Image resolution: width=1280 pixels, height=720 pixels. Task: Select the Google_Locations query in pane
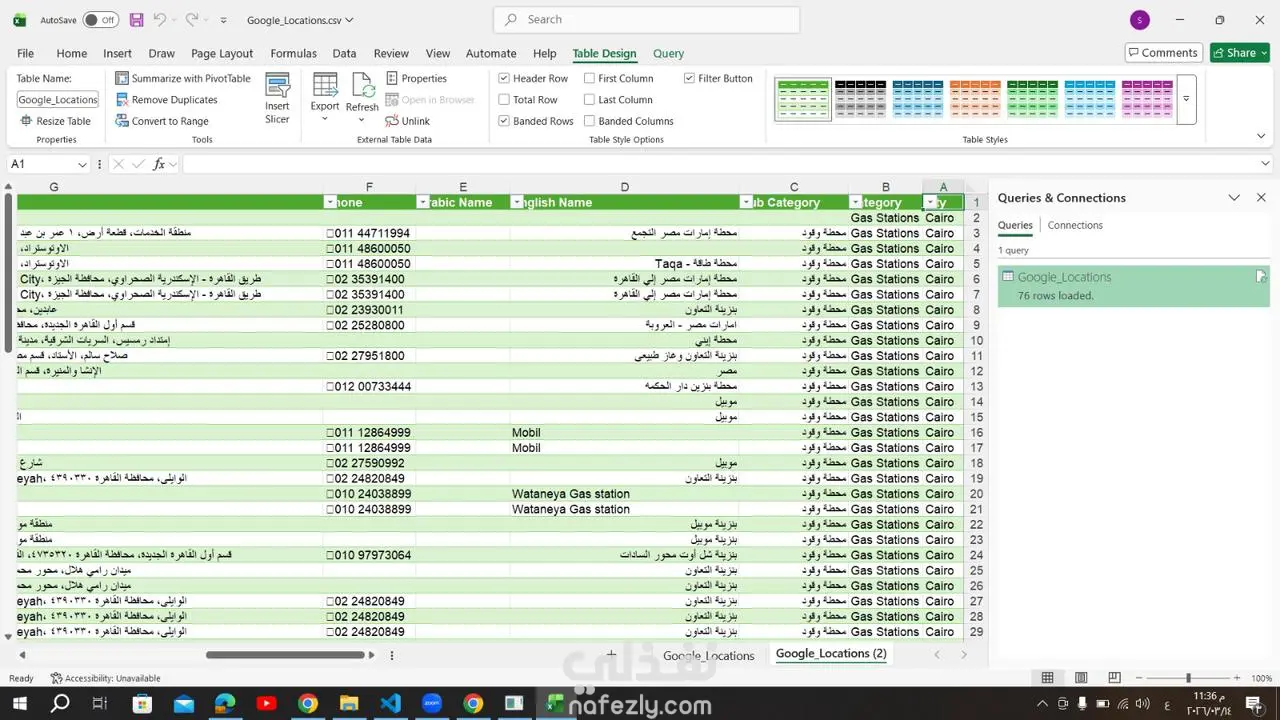tap(1134, 286)
